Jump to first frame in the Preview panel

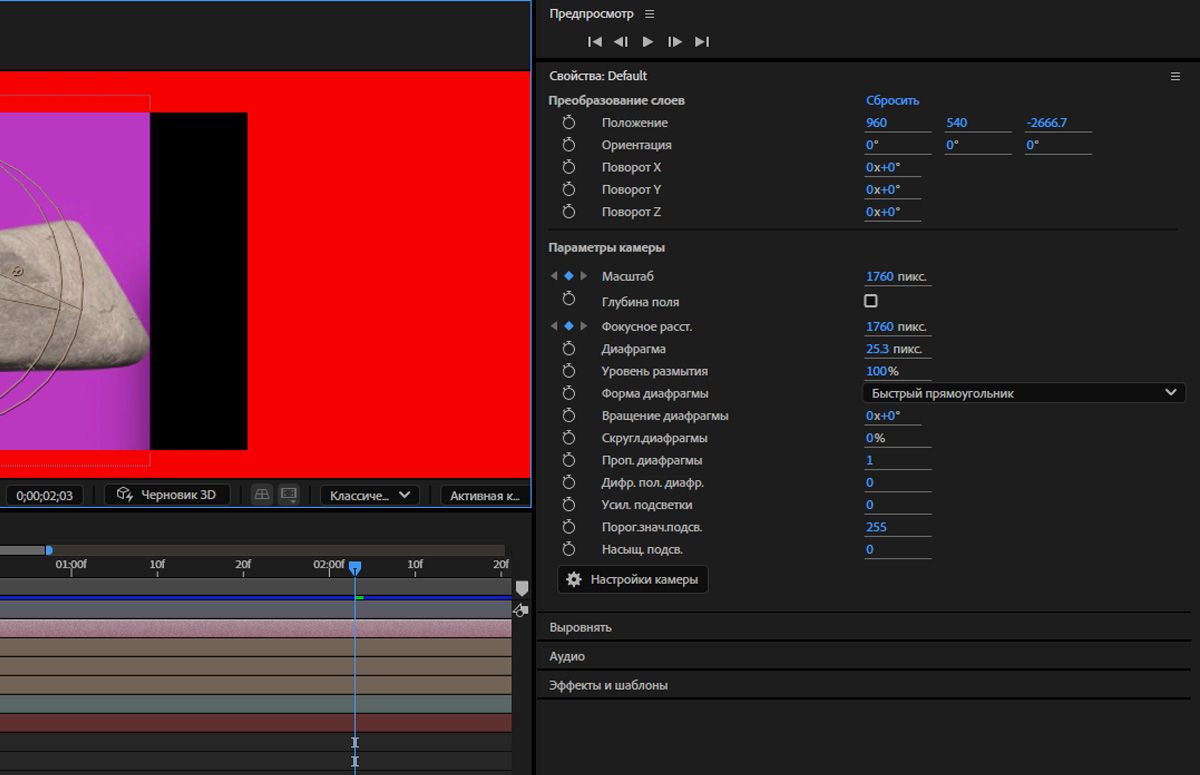594,42
